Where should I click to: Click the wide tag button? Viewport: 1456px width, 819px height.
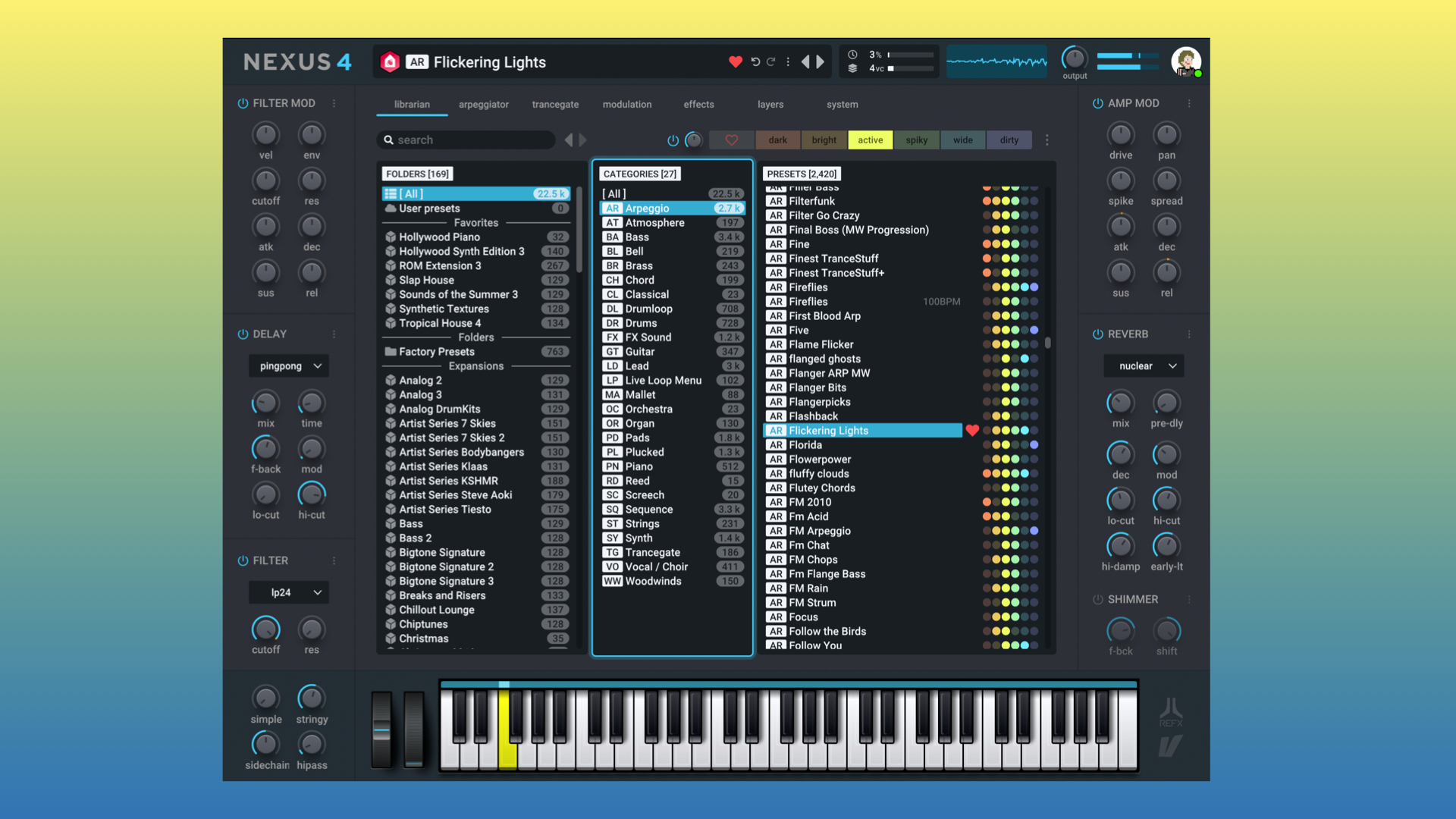pyautogui.click(x=962, y=140)
